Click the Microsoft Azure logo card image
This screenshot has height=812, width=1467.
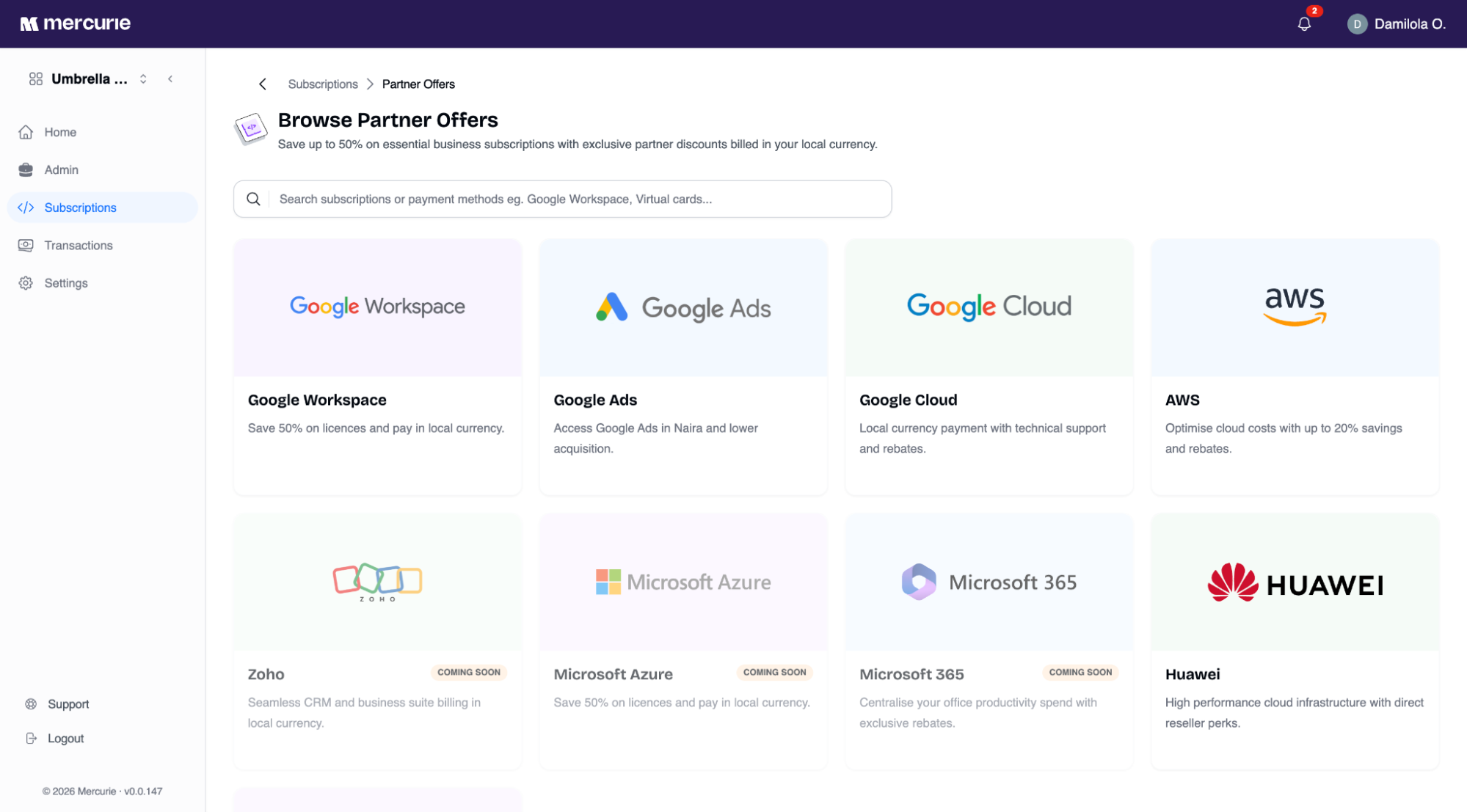point(683,582)
